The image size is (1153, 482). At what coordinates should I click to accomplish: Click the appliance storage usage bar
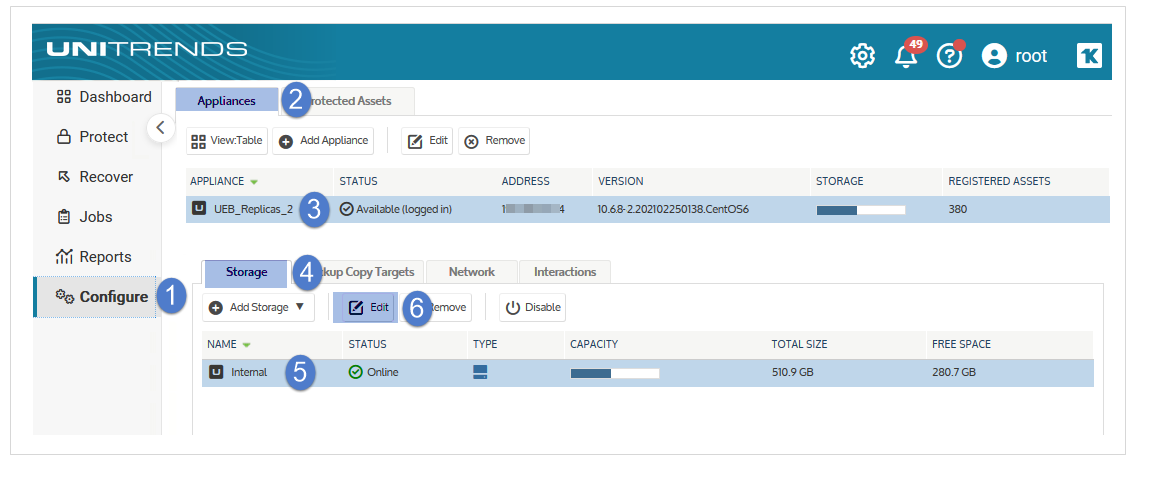pyautogui.click(x=860, y=210)
